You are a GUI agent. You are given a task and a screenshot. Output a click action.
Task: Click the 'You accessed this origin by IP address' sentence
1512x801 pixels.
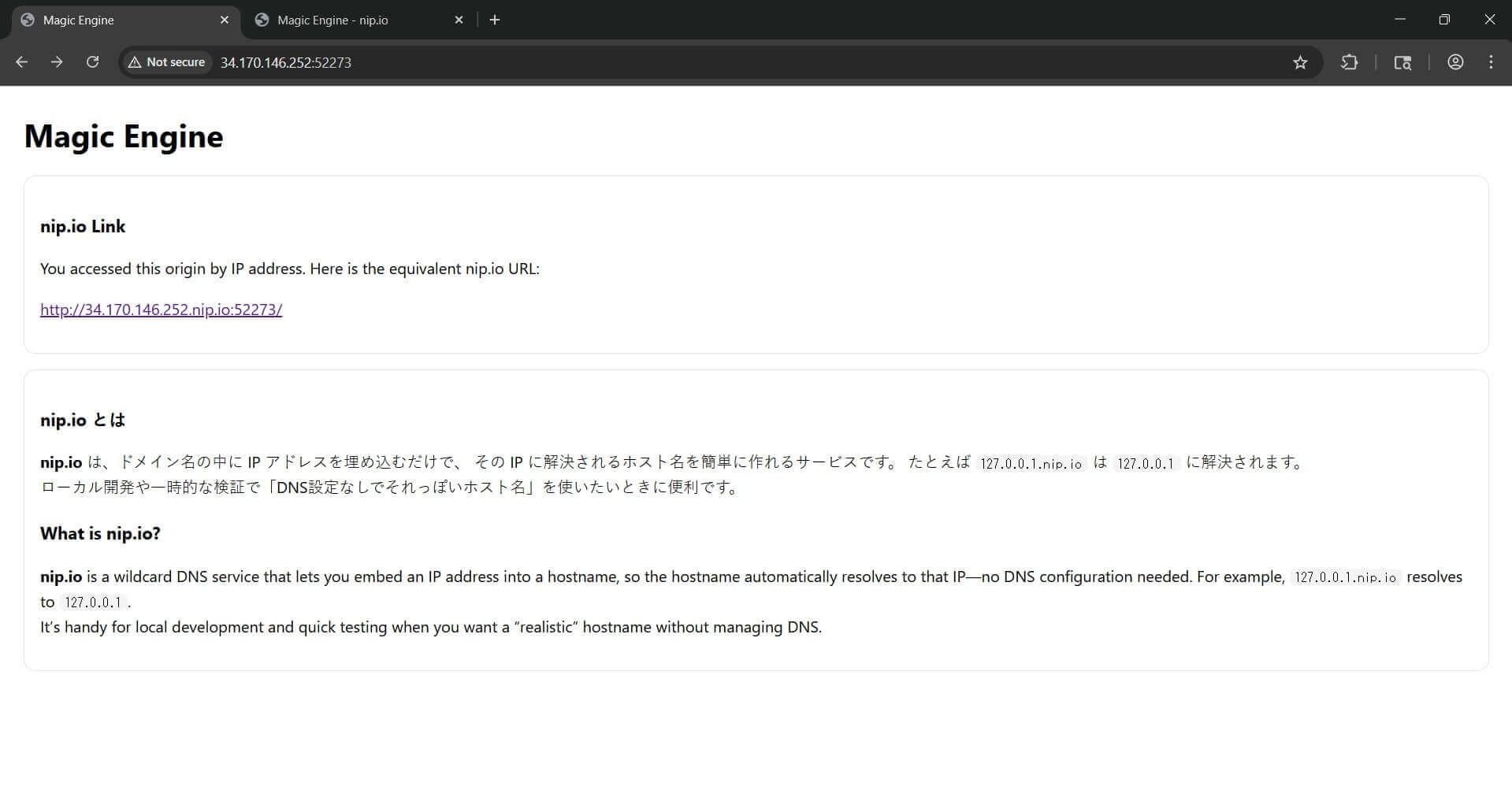tap(290, 269)
